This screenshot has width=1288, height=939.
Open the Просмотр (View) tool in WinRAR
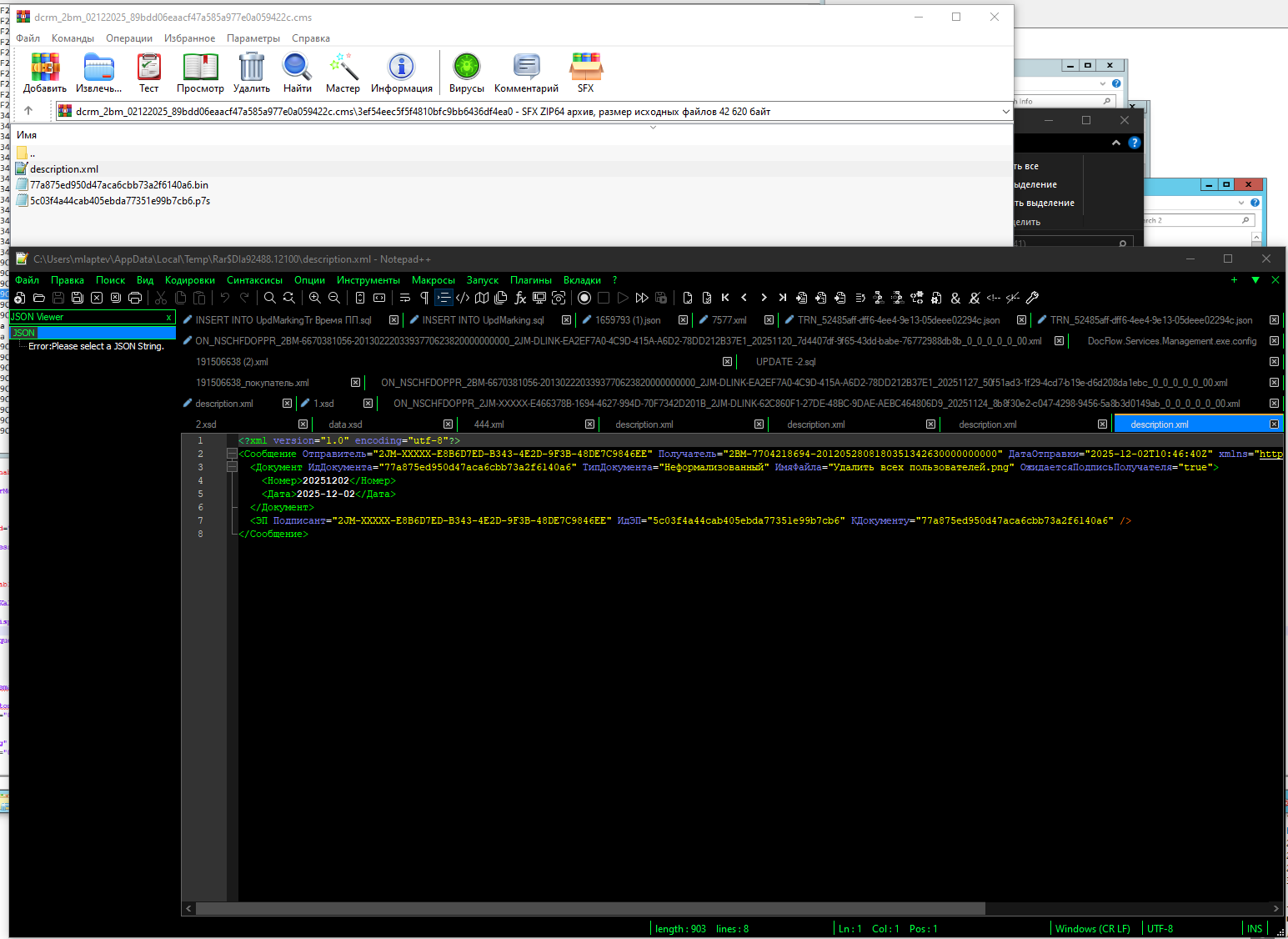tap(200, 73)
